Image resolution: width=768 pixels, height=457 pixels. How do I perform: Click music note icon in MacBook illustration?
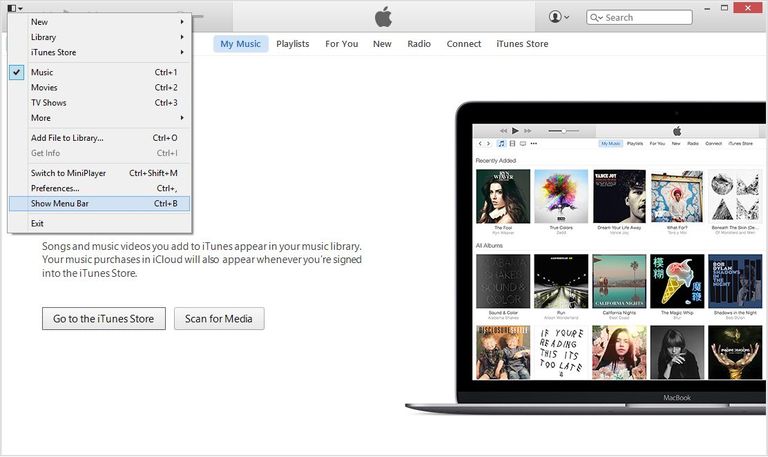coord(501,144)
